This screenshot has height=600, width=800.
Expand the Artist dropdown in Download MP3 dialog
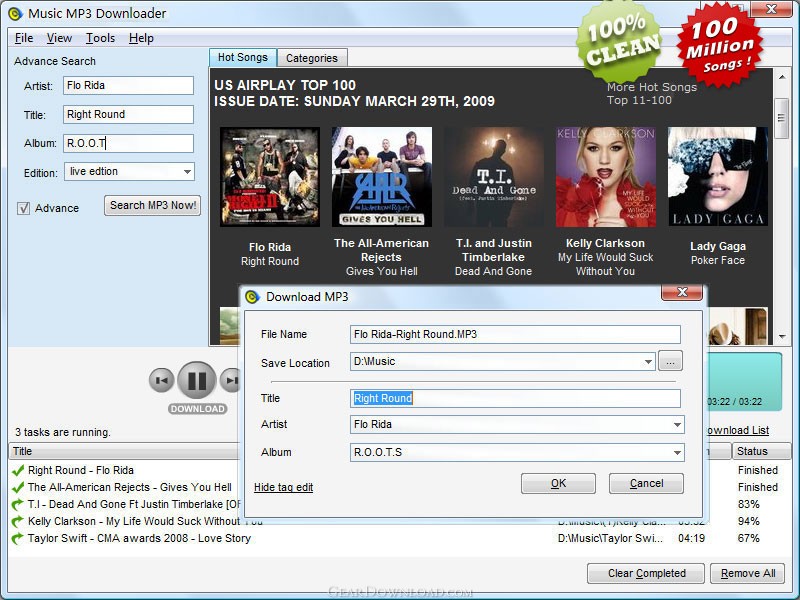click(677, 424)
